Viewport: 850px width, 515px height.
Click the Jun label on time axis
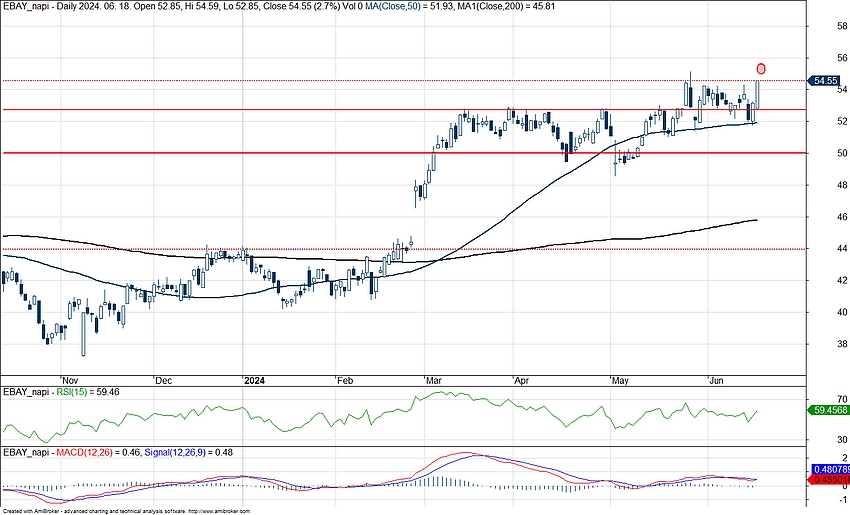pyautogui.click(x=717, y=381)
